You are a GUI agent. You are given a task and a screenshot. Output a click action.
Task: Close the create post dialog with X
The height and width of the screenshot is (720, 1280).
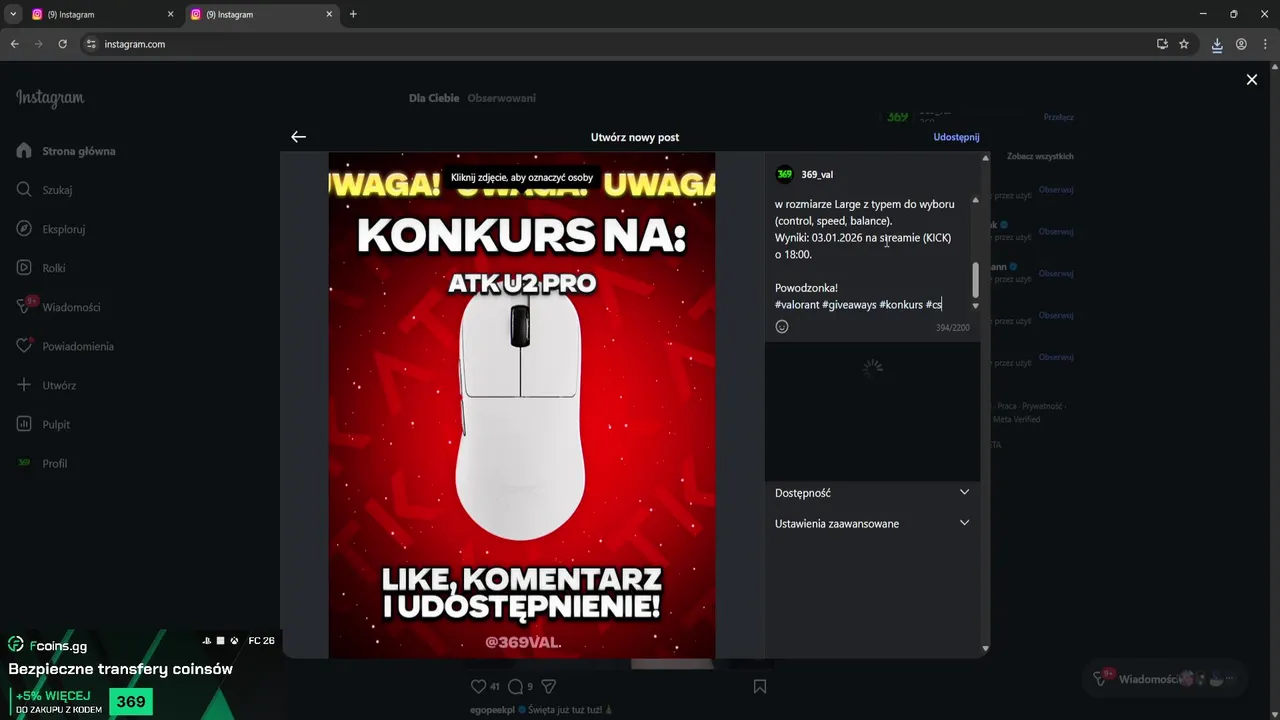(x=1251, y=80)
